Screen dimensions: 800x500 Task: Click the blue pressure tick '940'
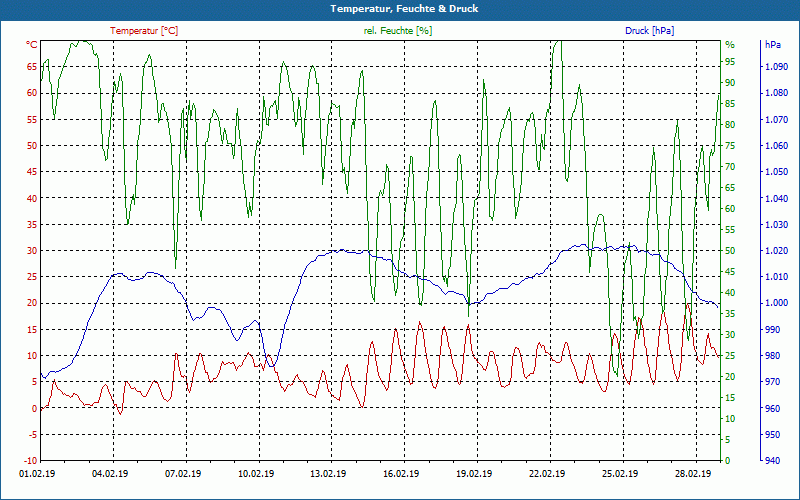coord(773,461)
